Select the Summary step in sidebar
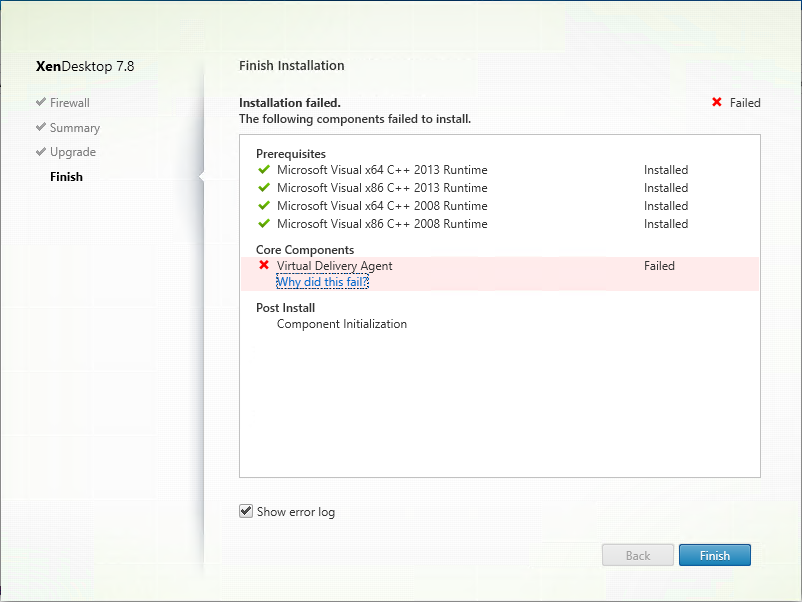 click(75, 128)
